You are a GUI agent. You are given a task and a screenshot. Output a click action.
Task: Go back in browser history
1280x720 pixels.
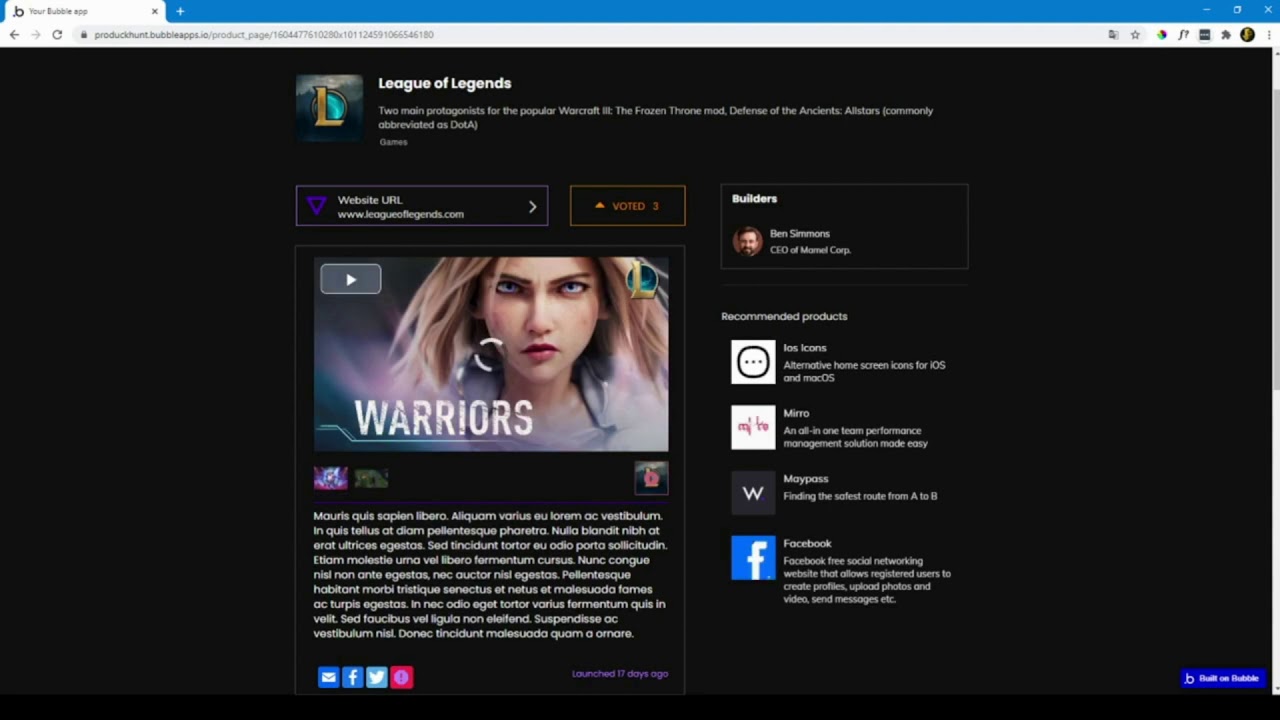click(x=14, y=35)
